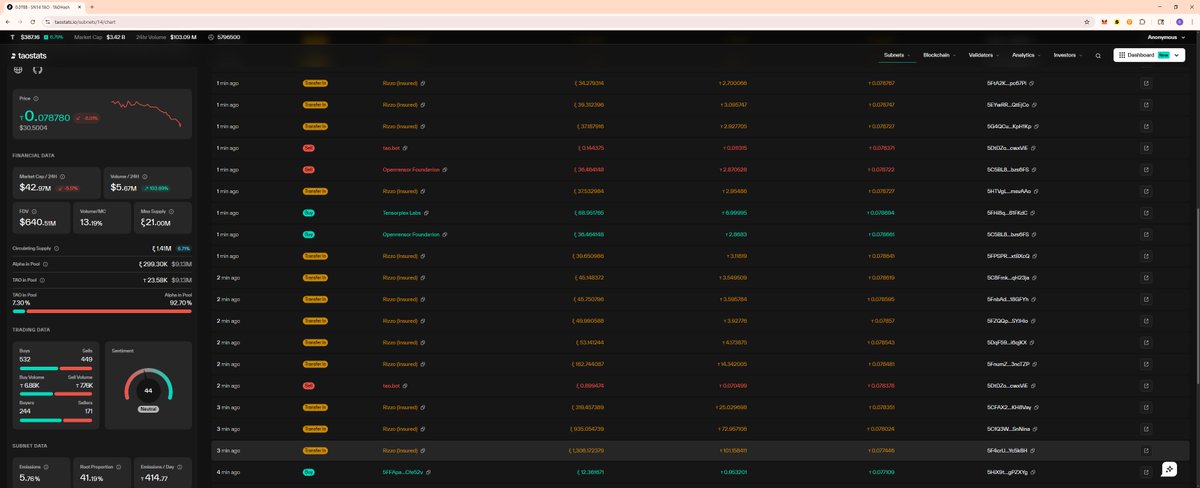Open the Anonymous account dropdown
This screenshot has width=1200, height=488.
[1166, 37]
